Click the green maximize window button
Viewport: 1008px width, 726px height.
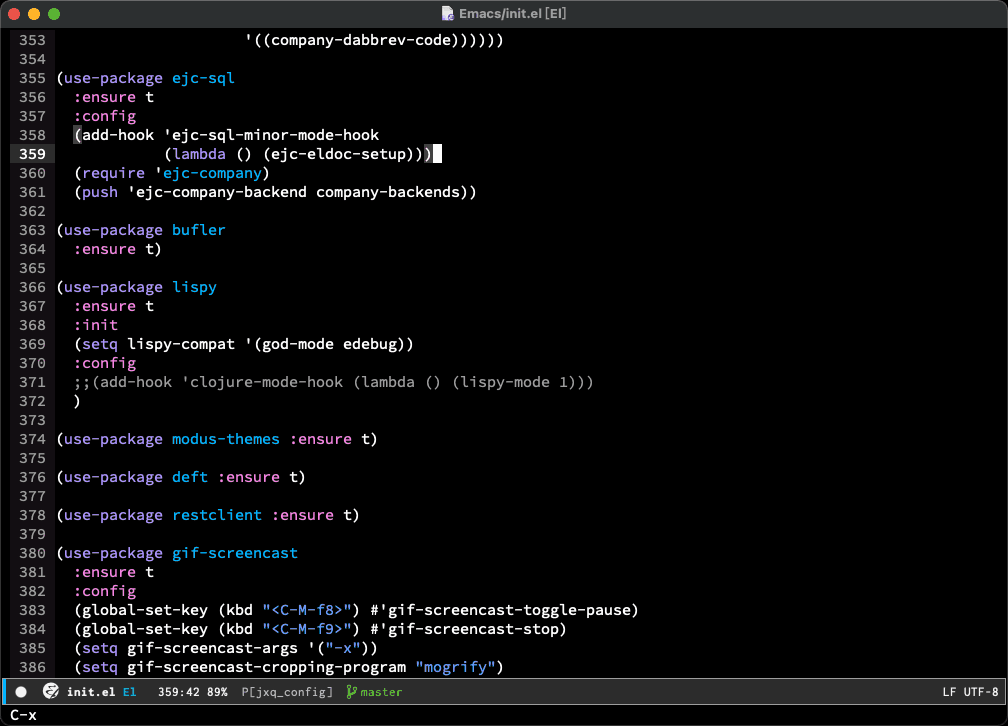click(54, 14)
